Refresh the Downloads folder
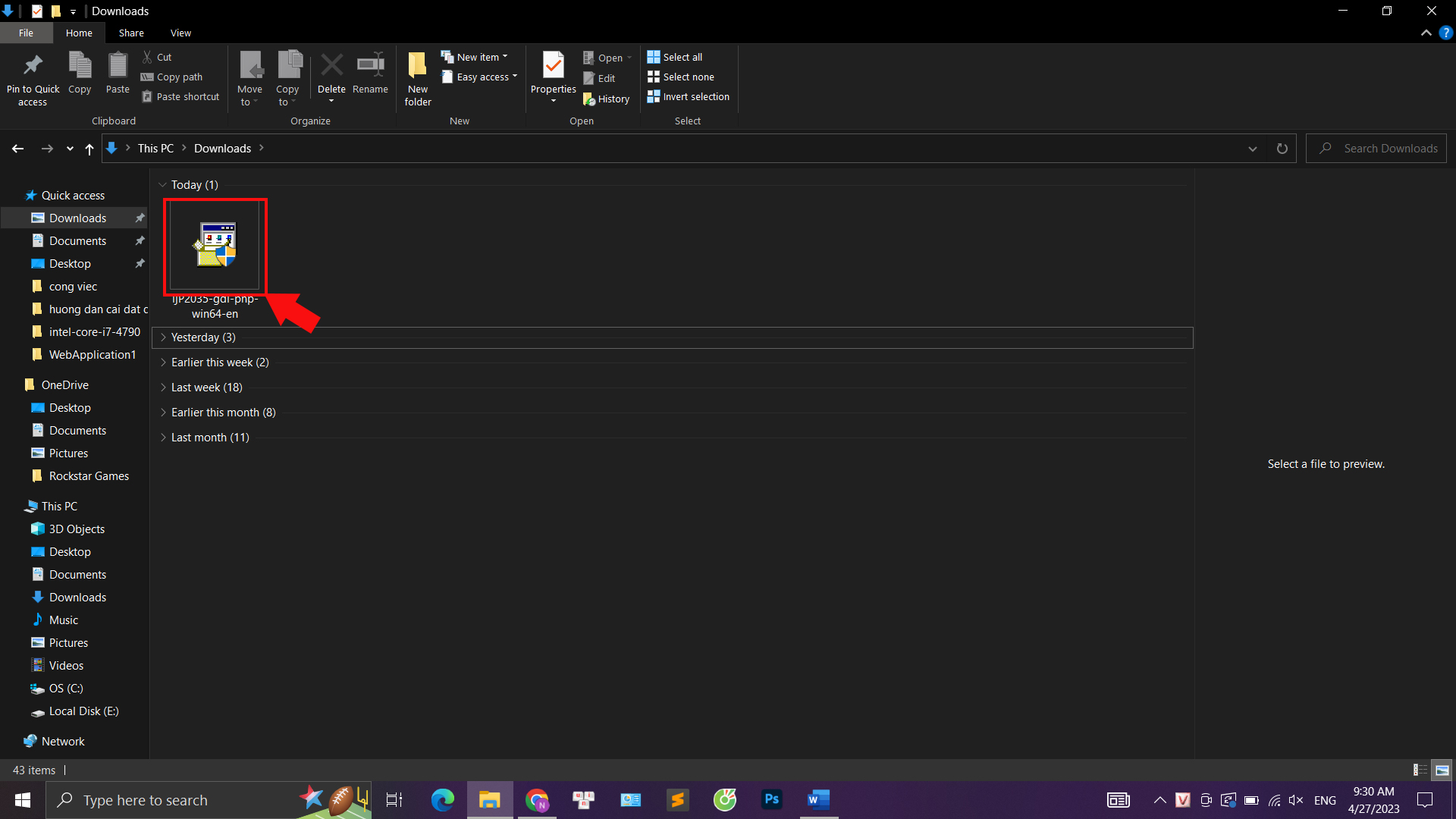Viewport: 1456px width, 819px height. (1282, 149)
